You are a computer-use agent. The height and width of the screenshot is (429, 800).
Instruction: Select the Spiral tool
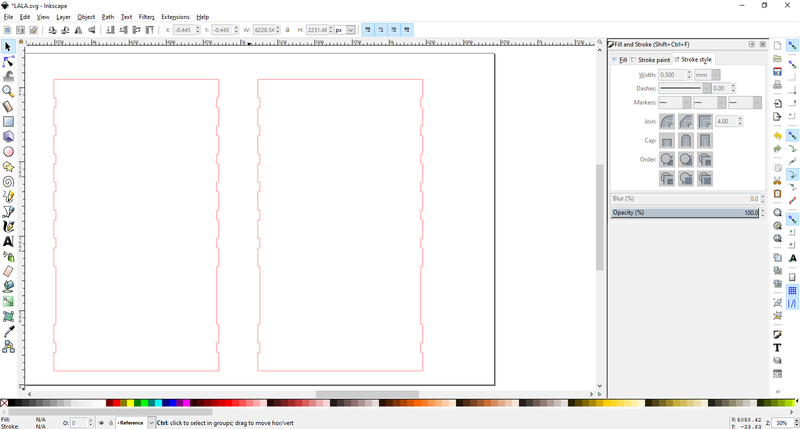point(8,182)
